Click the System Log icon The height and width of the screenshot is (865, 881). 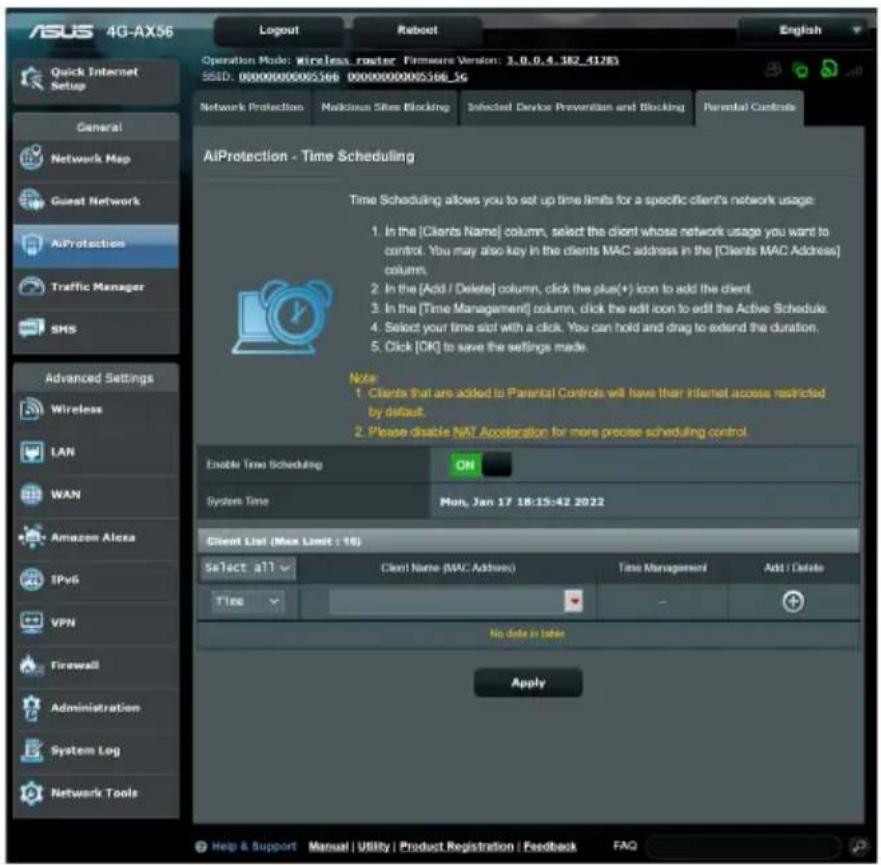[x=31, y=750]
